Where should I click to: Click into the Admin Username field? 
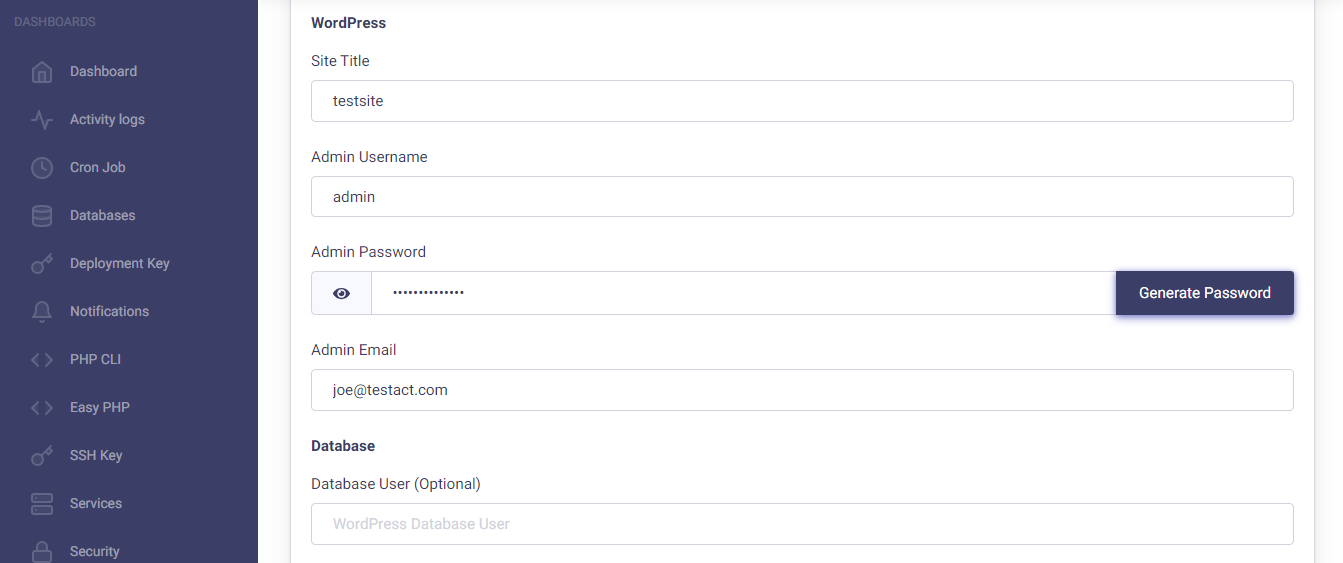[x=801, y=197]
